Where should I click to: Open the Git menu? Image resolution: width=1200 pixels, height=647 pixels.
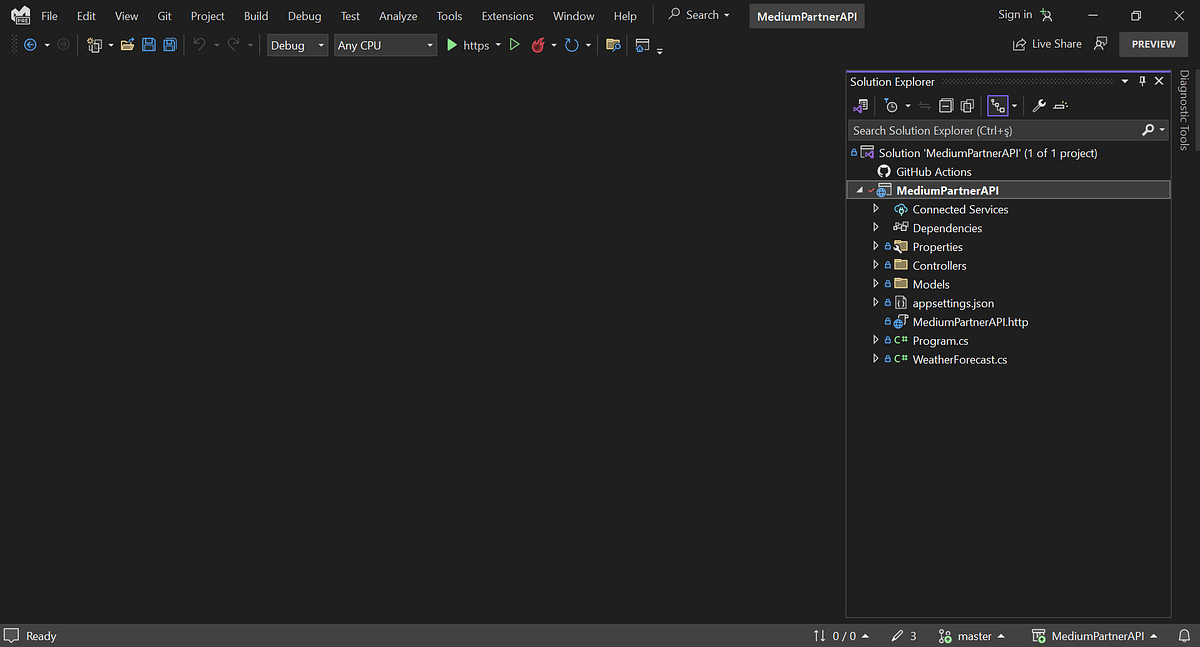[x=164, y=15]
